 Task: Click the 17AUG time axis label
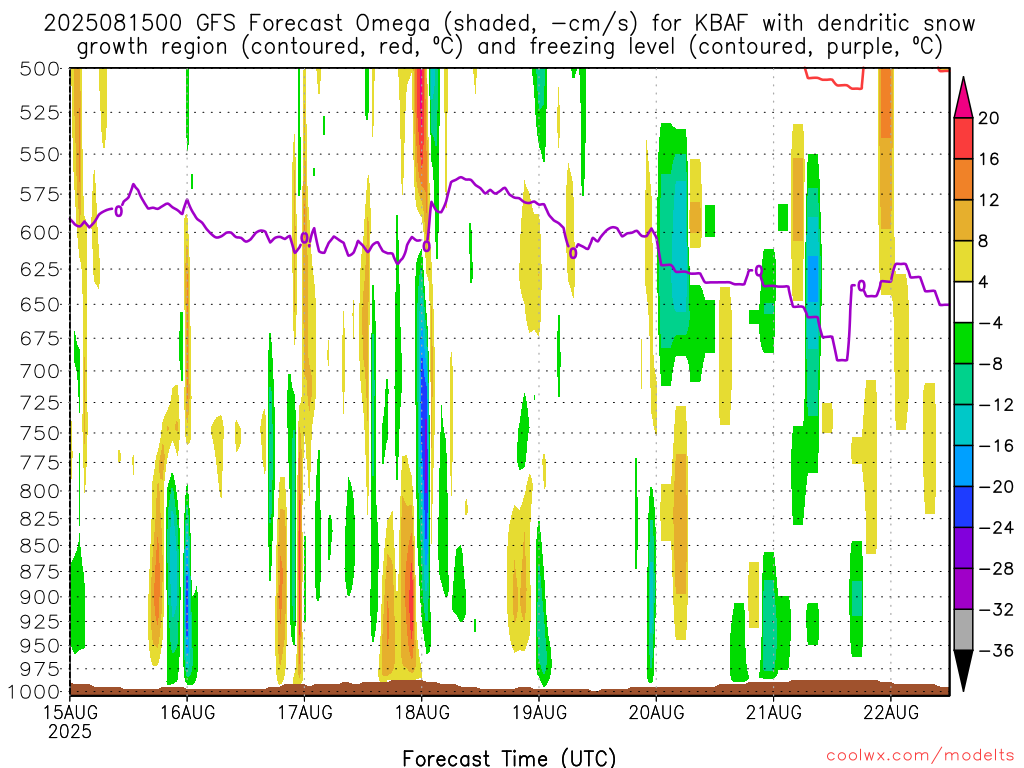(304, 712)
